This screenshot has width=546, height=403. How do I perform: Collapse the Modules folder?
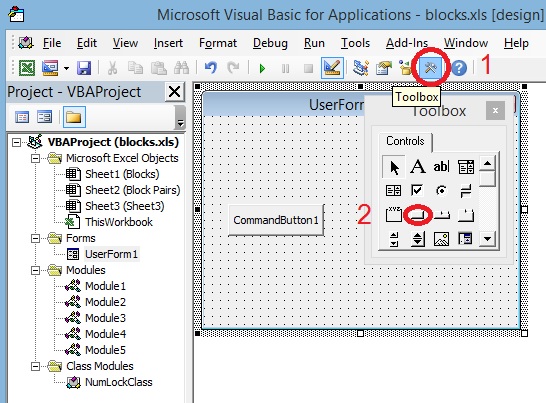pyautogui.click(x=35, y=271)
